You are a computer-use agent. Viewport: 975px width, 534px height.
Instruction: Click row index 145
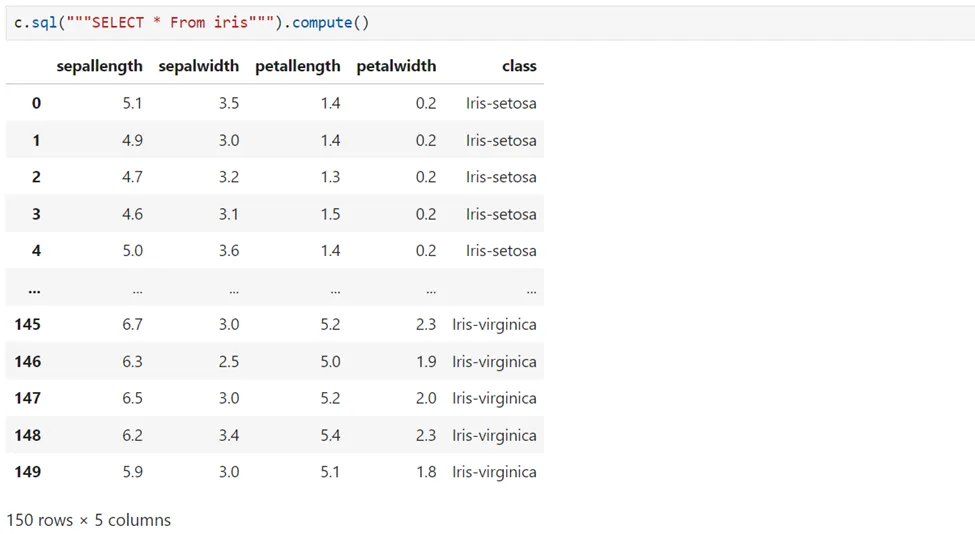coord(27,325)
